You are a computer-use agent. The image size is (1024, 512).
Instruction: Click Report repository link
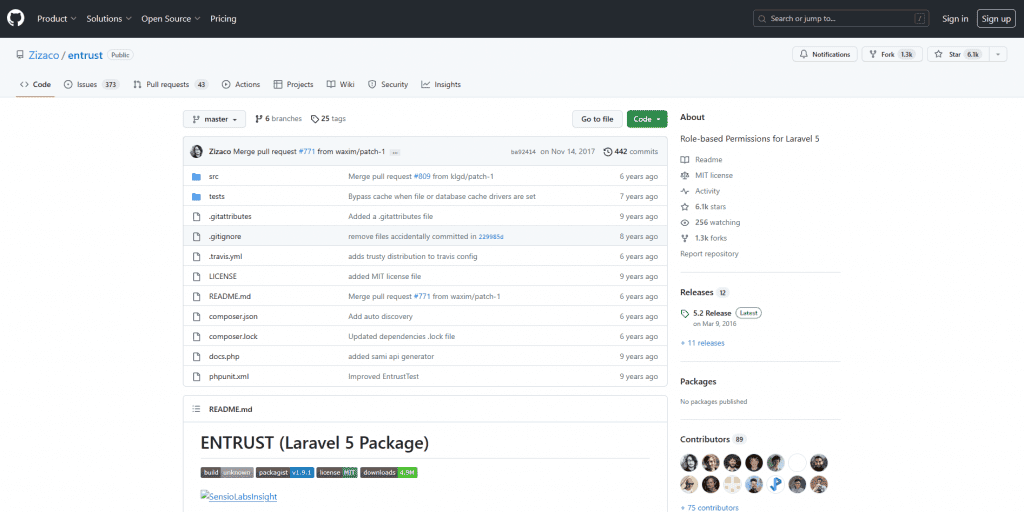point(709,254)
